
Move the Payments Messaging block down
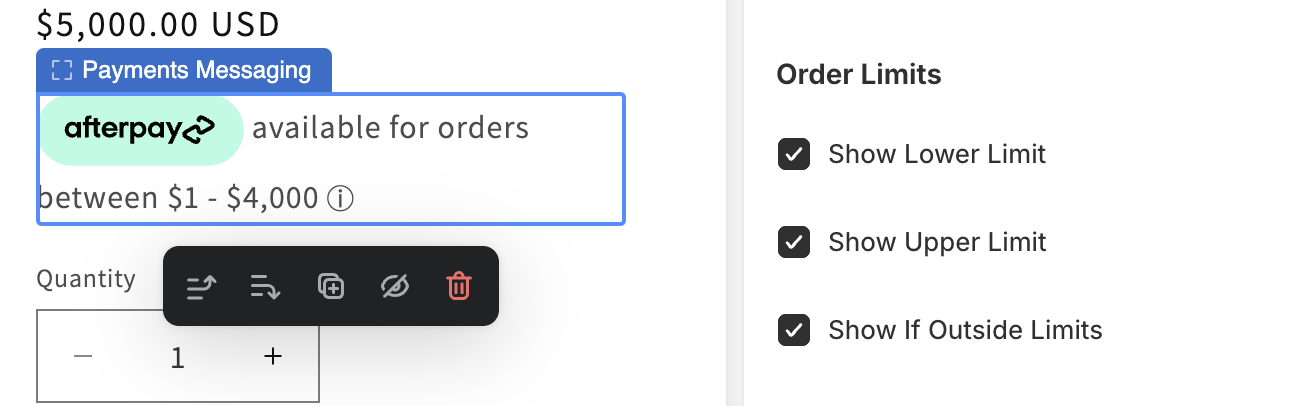265,287
